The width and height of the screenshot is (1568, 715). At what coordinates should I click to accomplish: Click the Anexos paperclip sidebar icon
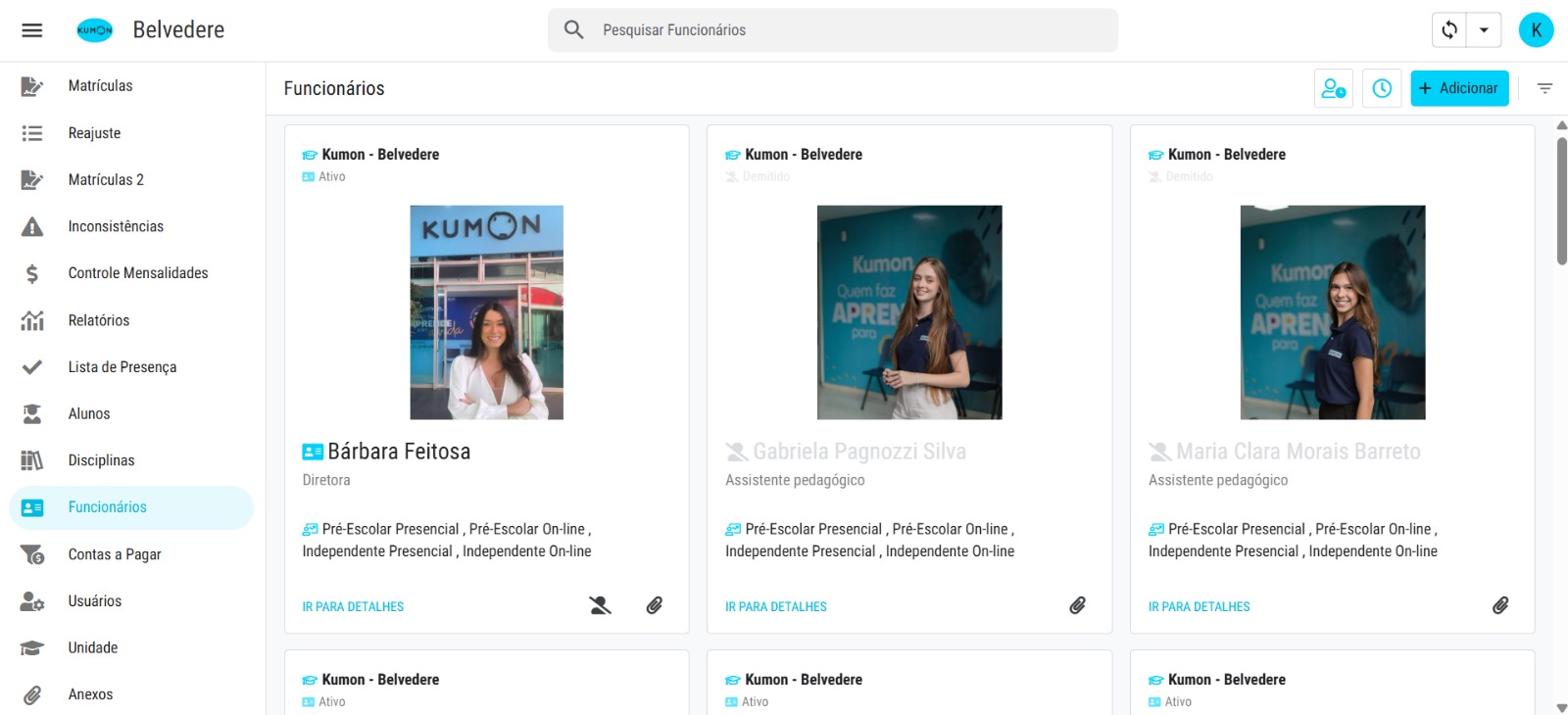pyautogui.click(x=32, y=695)
